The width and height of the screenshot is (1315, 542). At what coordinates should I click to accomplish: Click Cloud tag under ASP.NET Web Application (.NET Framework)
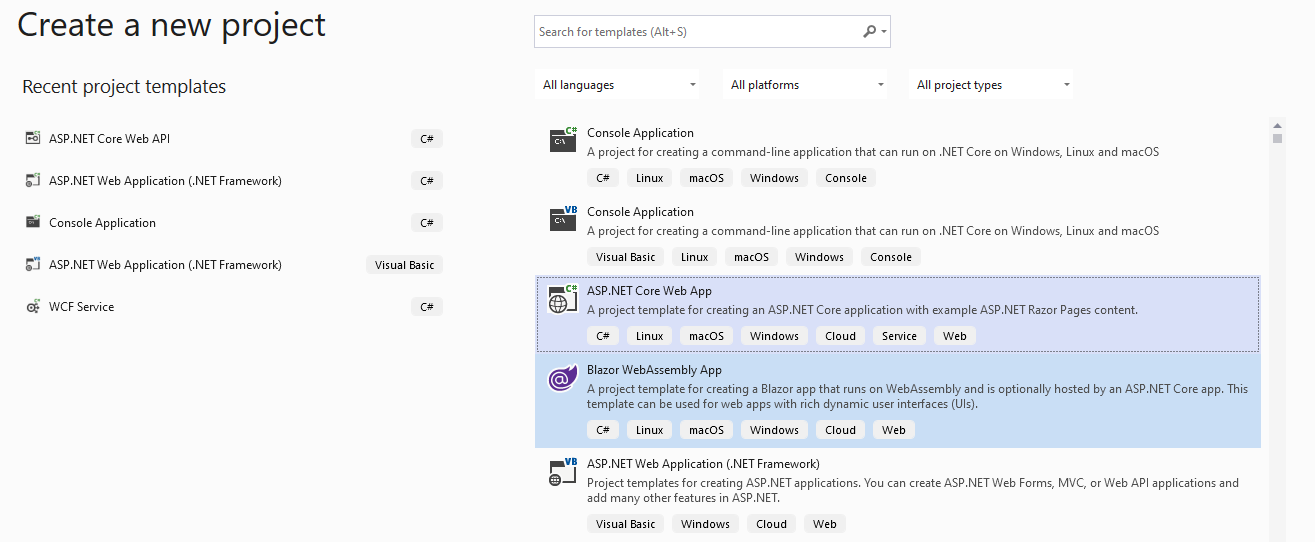(x=771, y=524)
